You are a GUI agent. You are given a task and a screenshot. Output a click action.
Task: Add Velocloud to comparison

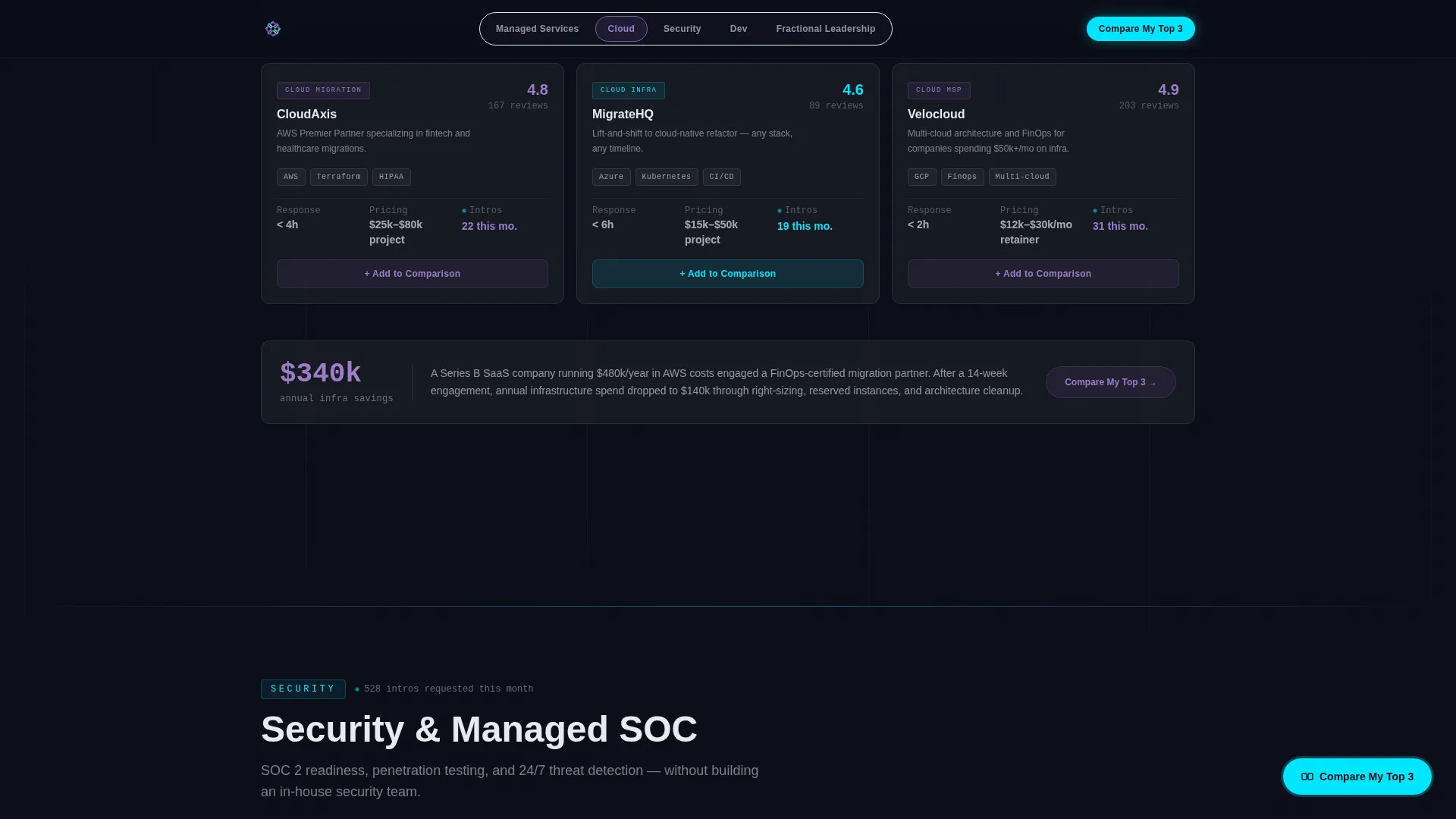pos(1043,274)
